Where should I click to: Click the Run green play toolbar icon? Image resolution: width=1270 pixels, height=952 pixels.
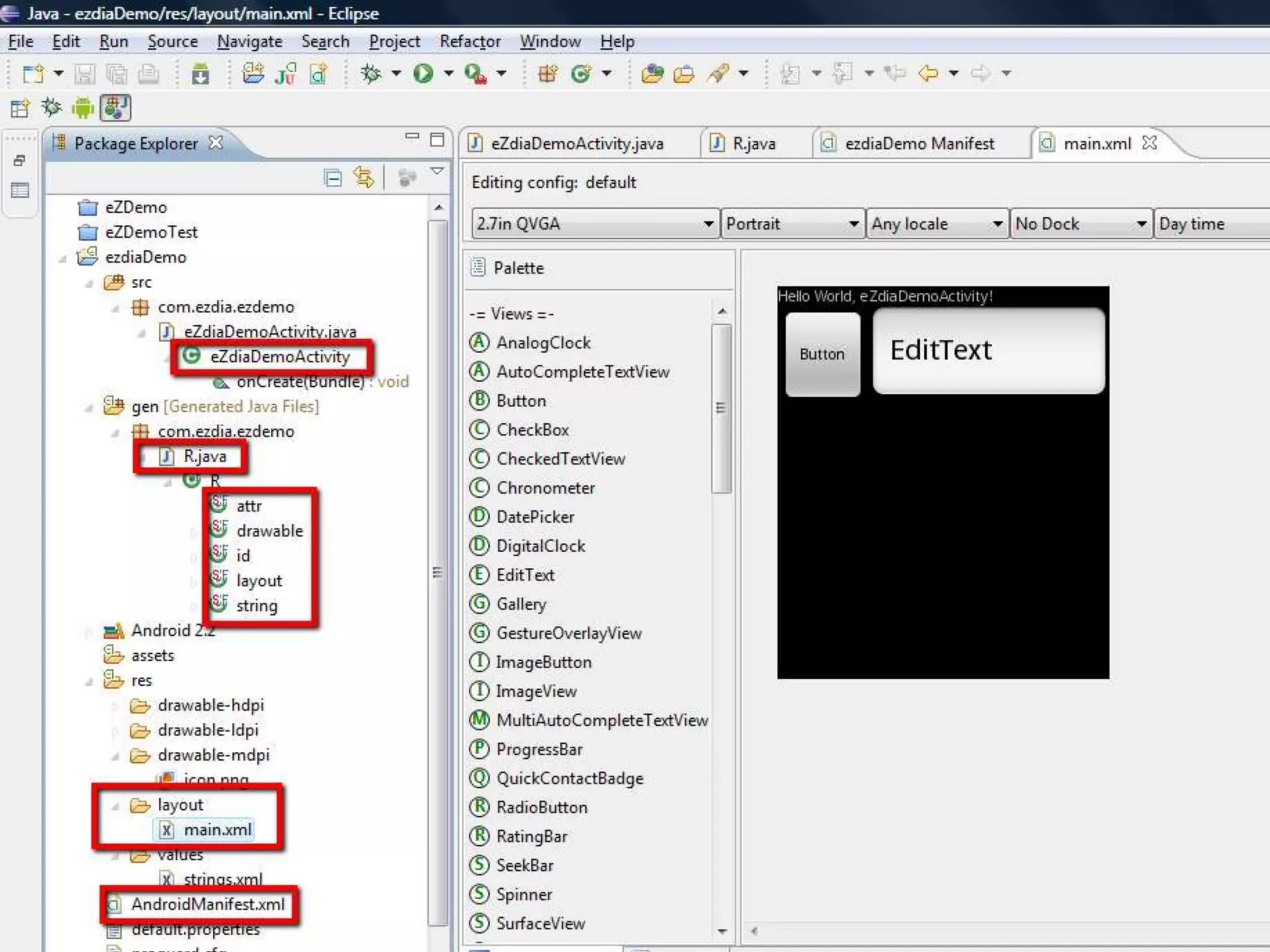[424, 74]
